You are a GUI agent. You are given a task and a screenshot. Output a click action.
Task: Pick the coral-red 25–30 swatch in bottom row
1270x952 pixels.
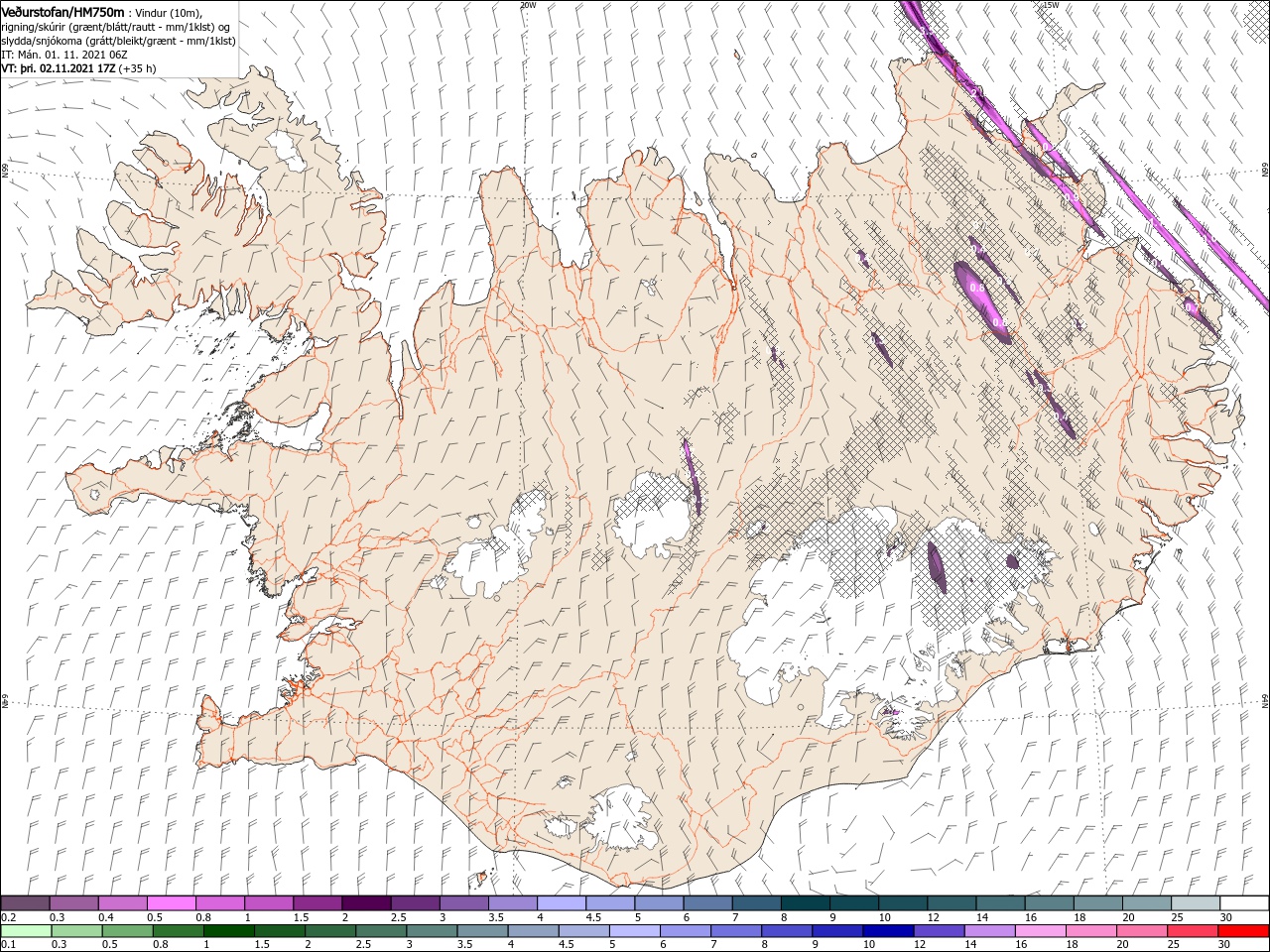coord(1193,931)
